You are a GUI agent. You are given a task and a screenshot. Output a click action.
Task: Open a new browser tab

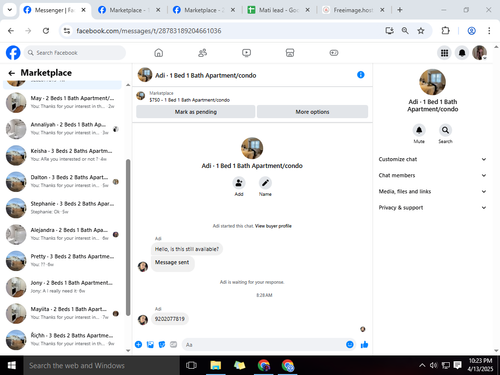point(400,10)
